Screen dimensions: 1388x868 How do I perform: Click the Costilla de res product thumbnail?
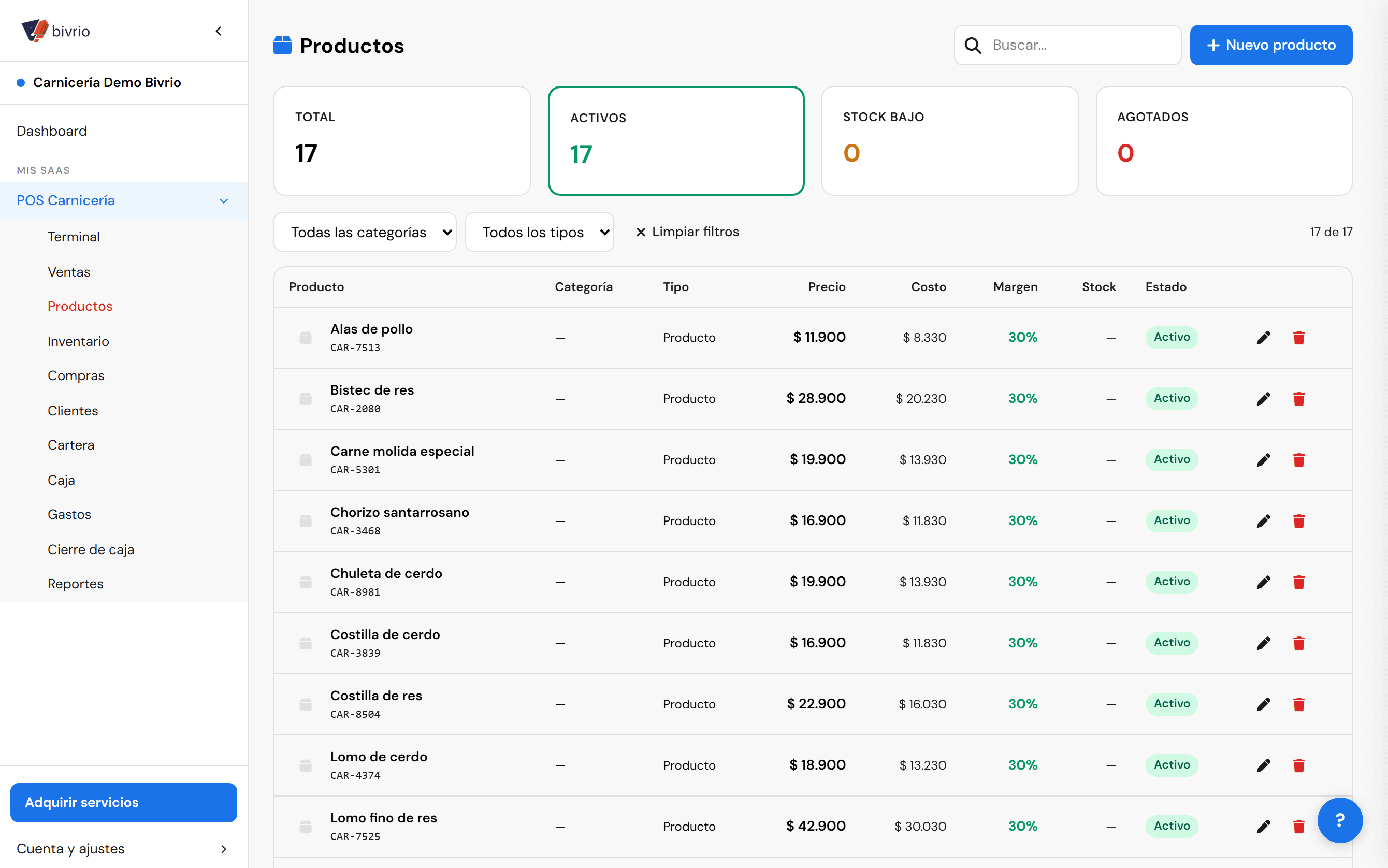point(306,704)
